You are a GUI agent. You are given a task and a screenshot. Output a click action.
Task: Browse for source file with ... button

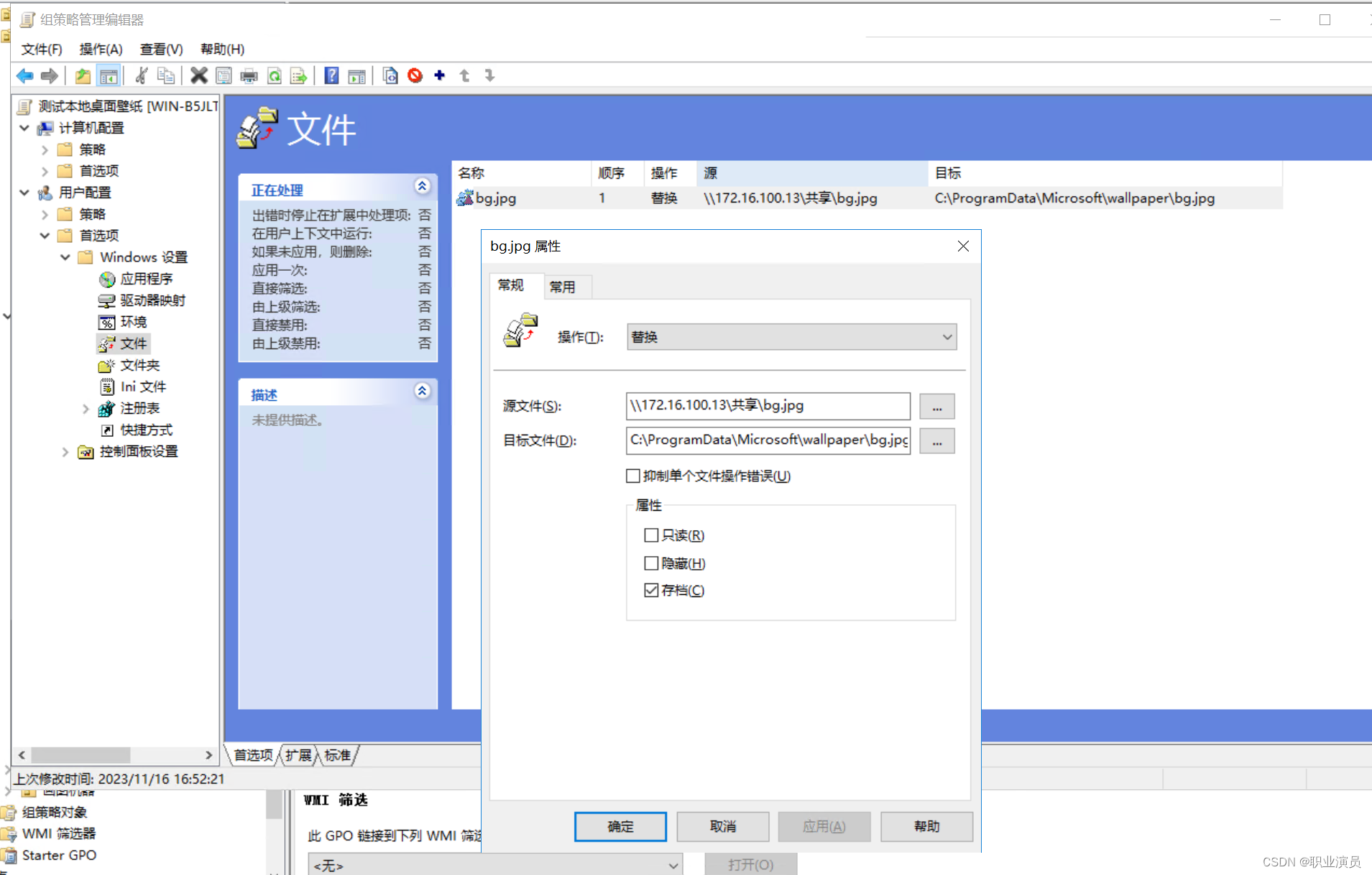(x=937, y=406)
